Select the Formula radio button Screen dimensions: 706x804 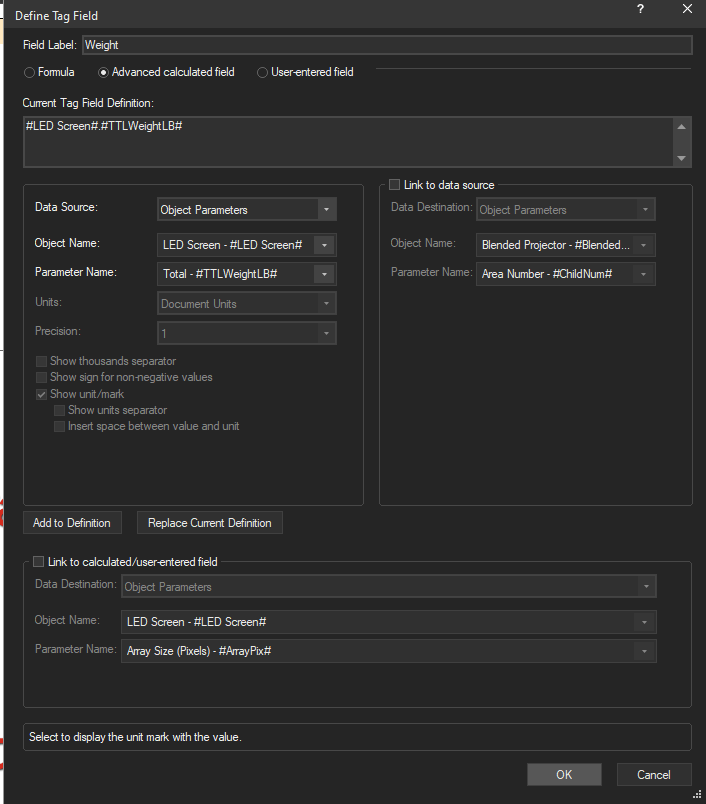click(30, 72)
